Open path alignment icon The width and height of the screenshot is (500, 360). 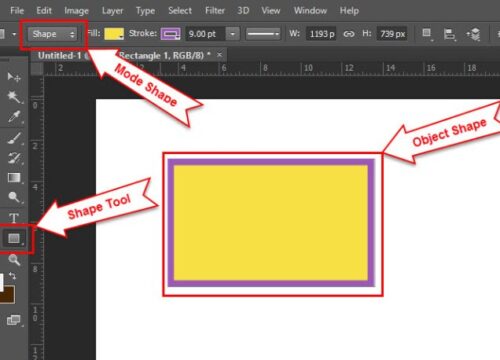(449, 34)
